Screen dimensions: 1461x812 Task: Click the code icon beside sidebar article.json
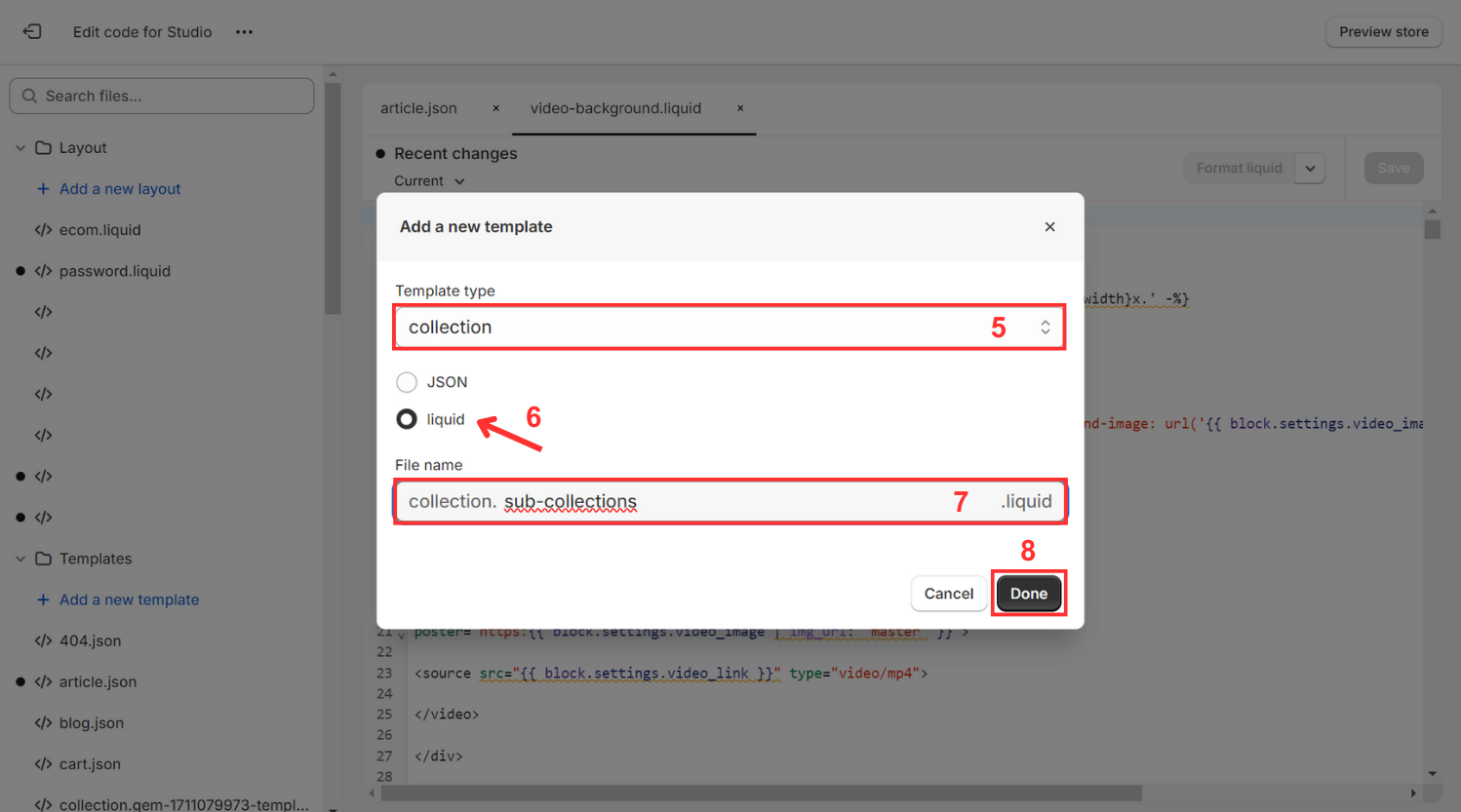coord(43,682)
